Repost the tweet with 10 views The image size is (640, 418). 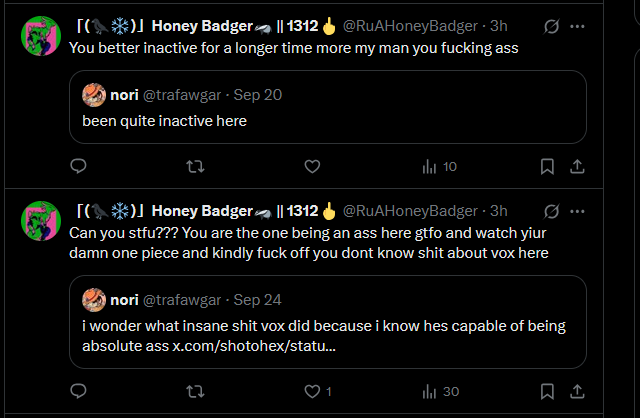point(196,167)
